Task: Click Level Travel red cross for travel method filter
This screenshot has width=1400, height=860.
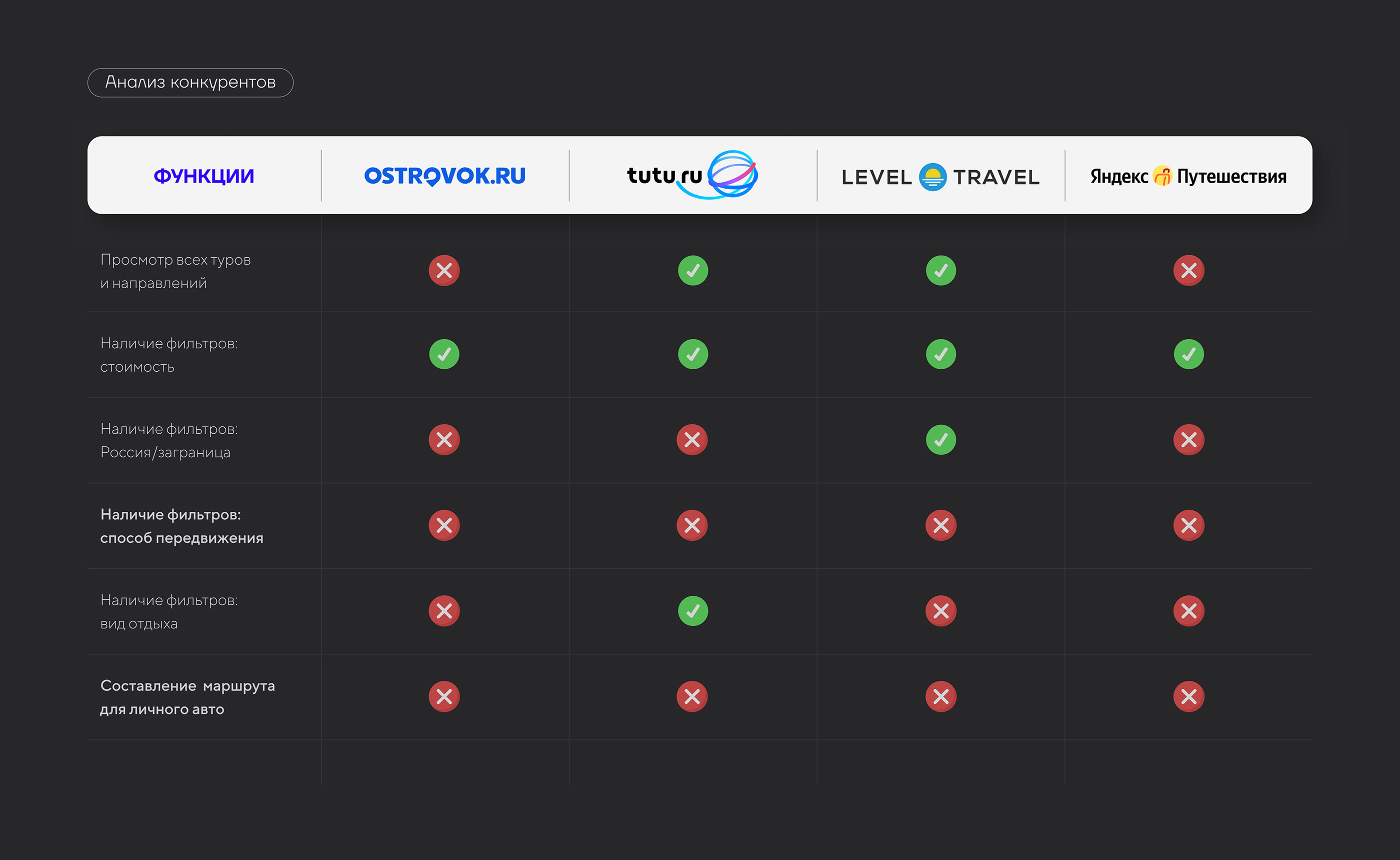Action: coord(940,525)
